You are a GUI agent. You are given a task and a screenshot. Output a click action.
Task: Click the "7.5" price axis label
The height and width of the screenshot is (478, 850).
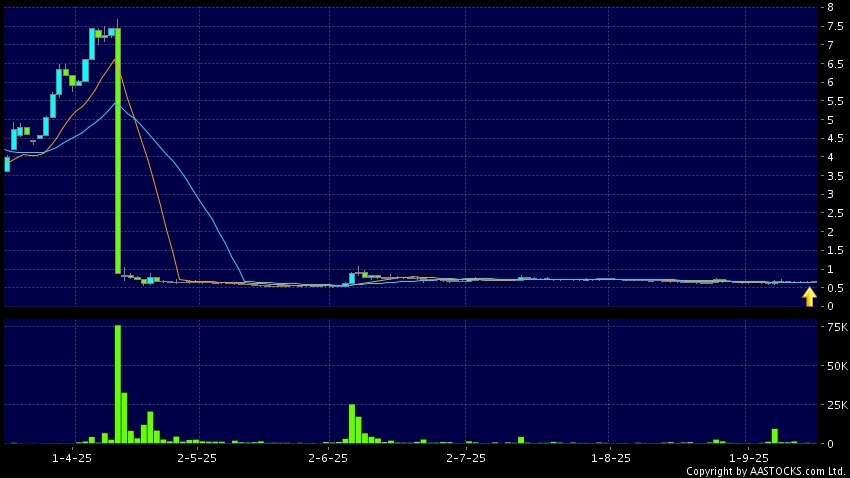click(835, 26)
